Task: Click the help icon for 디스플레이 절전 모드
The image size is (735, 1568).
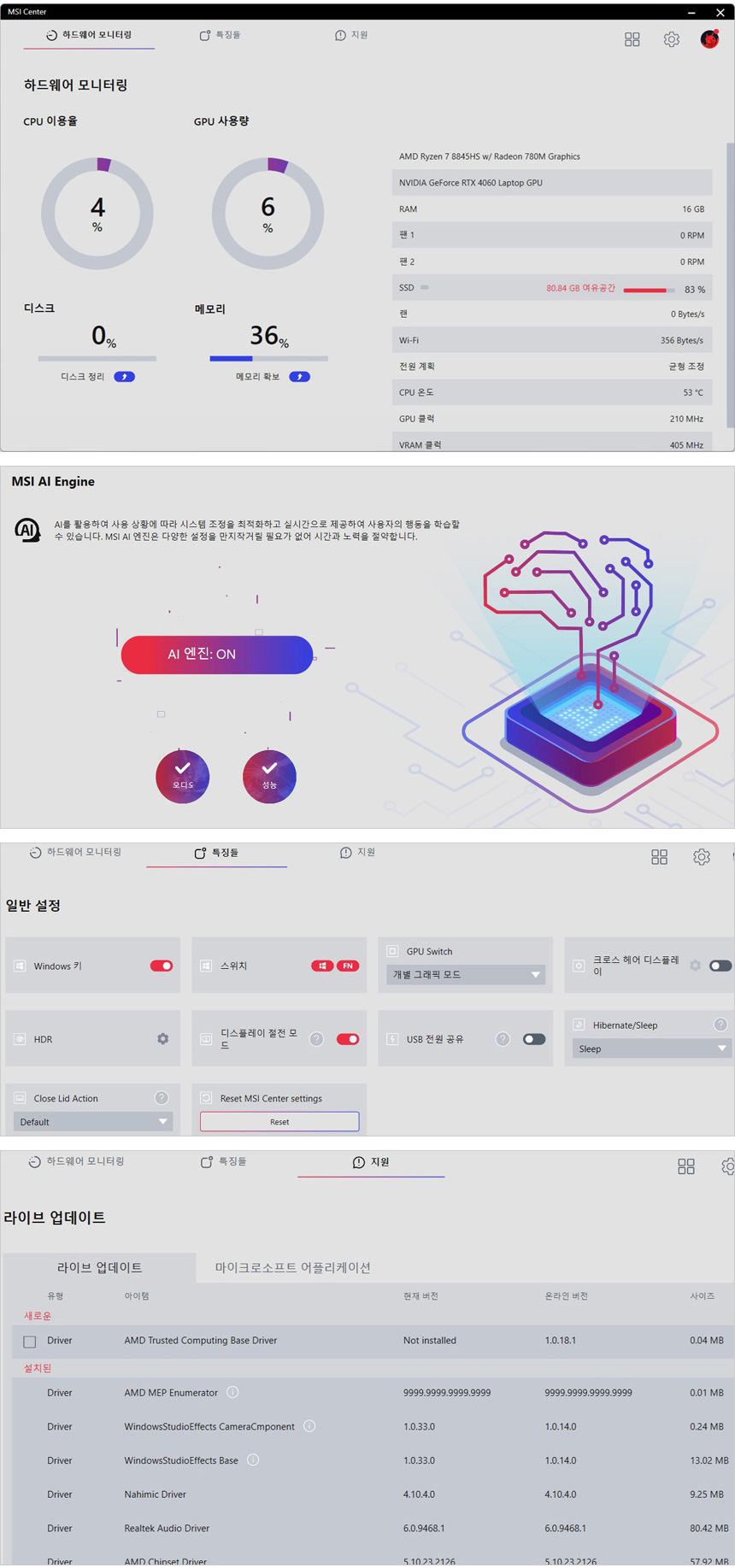Action: tap(316, 1039)
